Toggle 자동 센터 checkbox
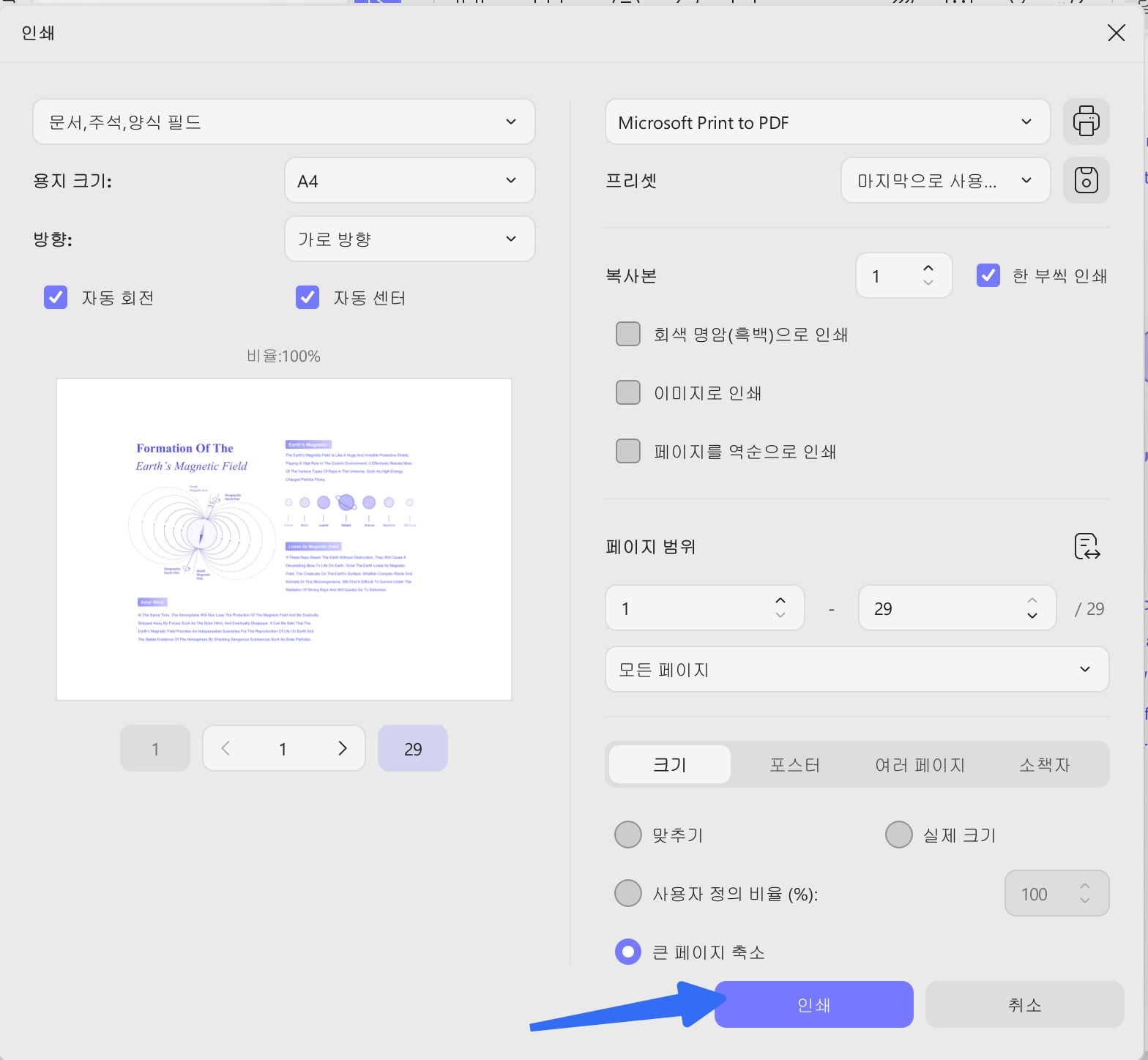This screenshot has width=1148, height=1060. 307,297
